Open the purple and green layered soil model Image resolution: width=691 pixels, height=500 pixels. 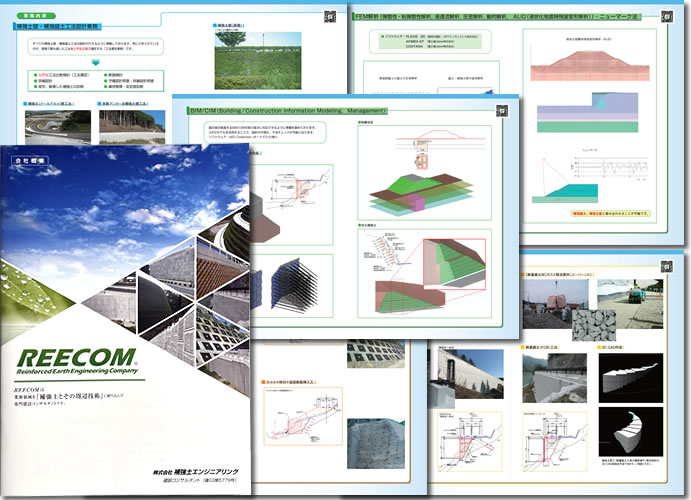[x=587, y=112]
